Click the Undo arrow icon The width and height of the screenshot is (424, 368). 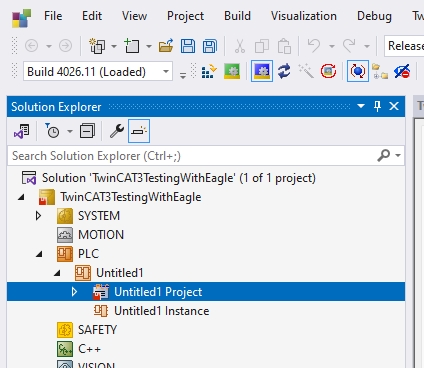pos(314,46)
